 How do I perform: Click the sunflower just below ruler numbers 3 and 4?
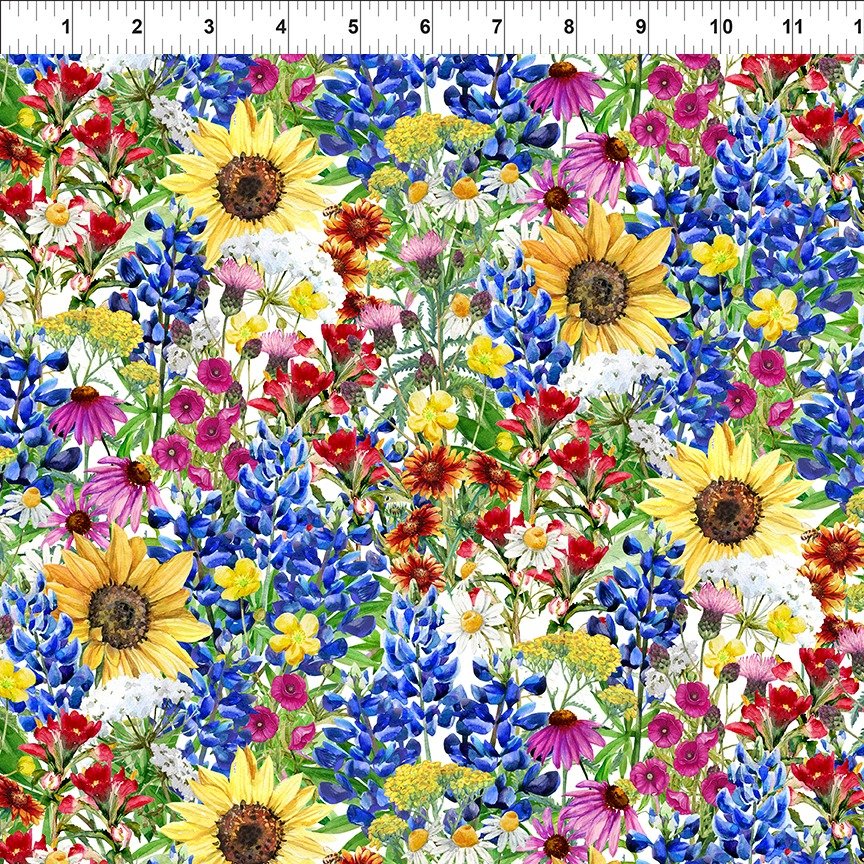click(250, 187)
